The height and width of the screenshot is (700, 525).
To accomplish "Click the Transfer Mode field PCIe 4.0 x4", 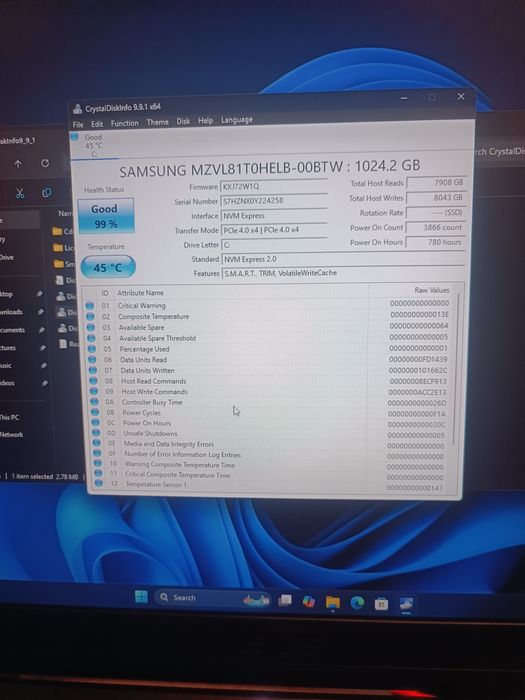I will (x=274, y=230).
